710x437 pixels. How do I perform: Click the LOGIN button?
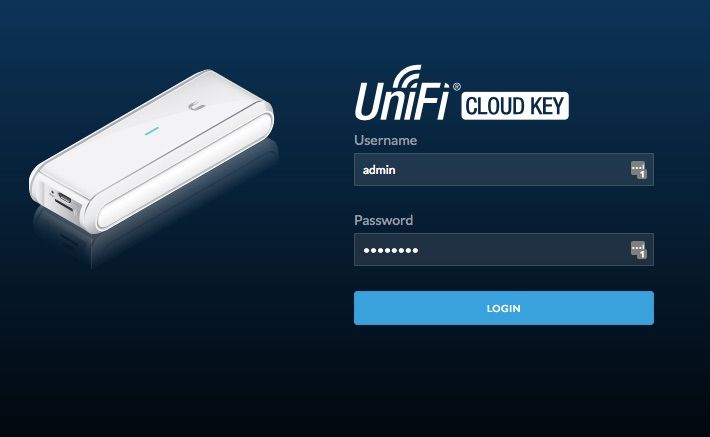point(504,308)
